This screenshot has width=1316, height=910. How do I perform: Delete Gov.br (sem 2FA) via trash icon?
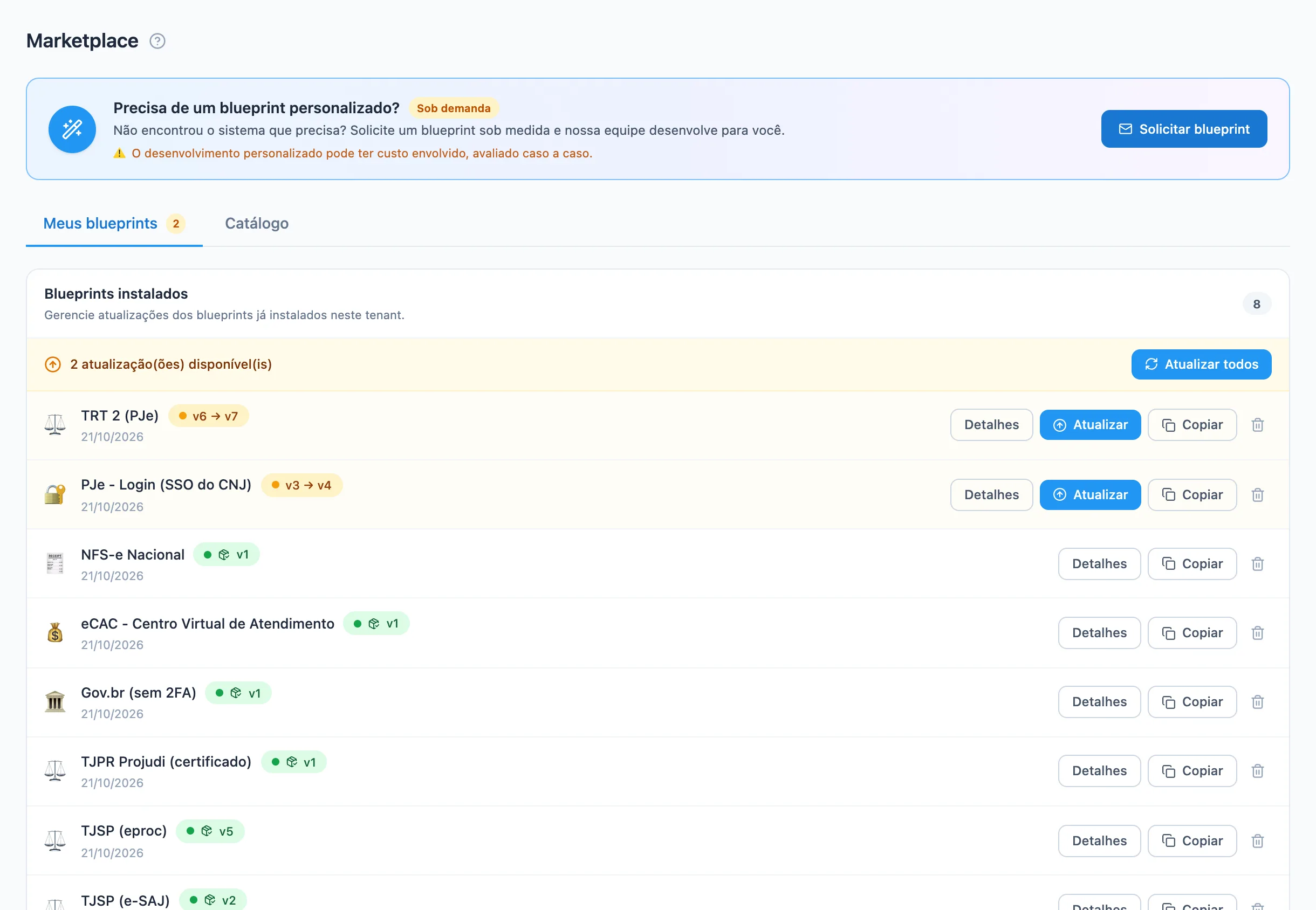coord(1257,701)
